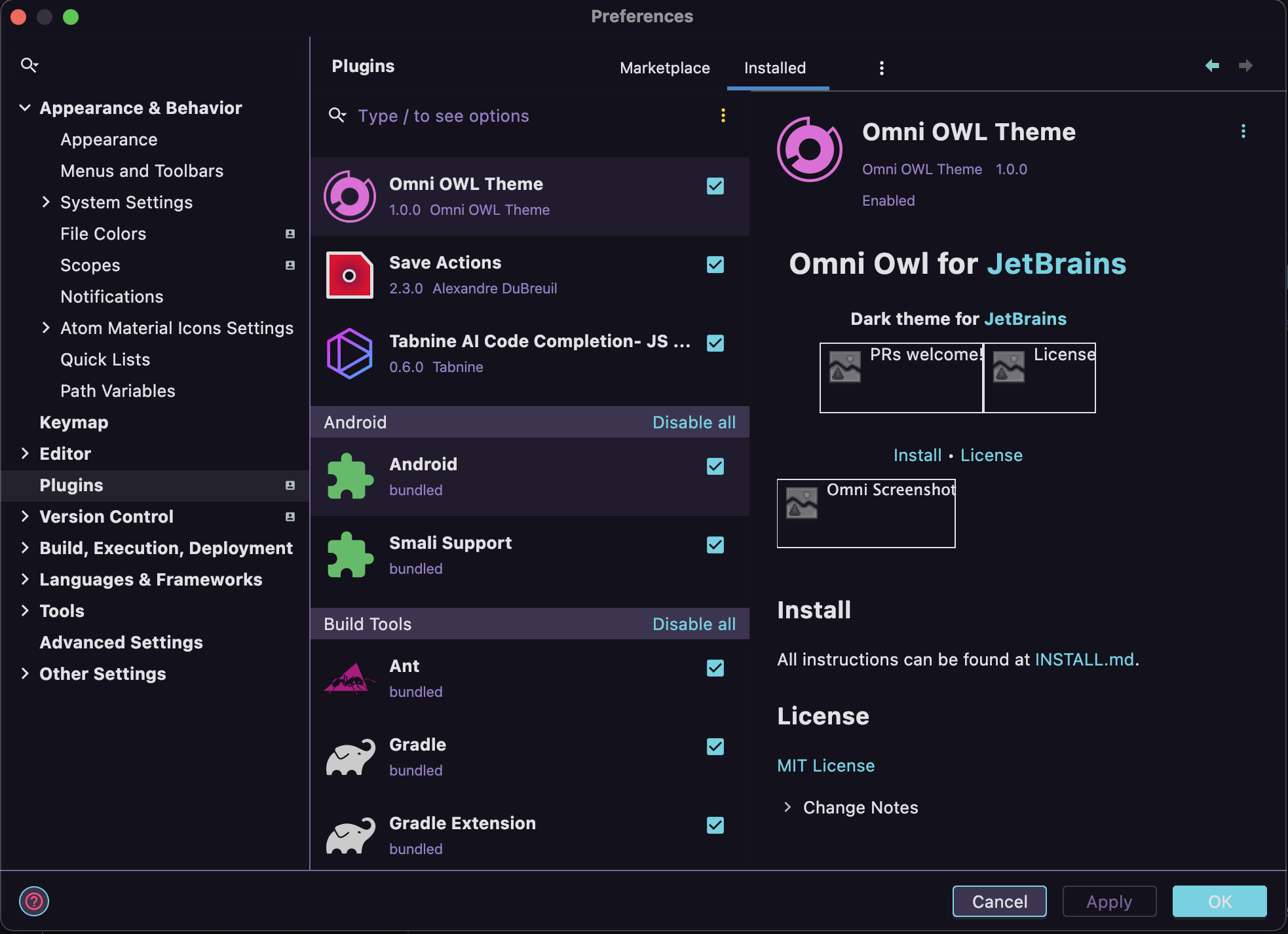
Task: Select Keymap in settings tree
Action: pos(73,422)
